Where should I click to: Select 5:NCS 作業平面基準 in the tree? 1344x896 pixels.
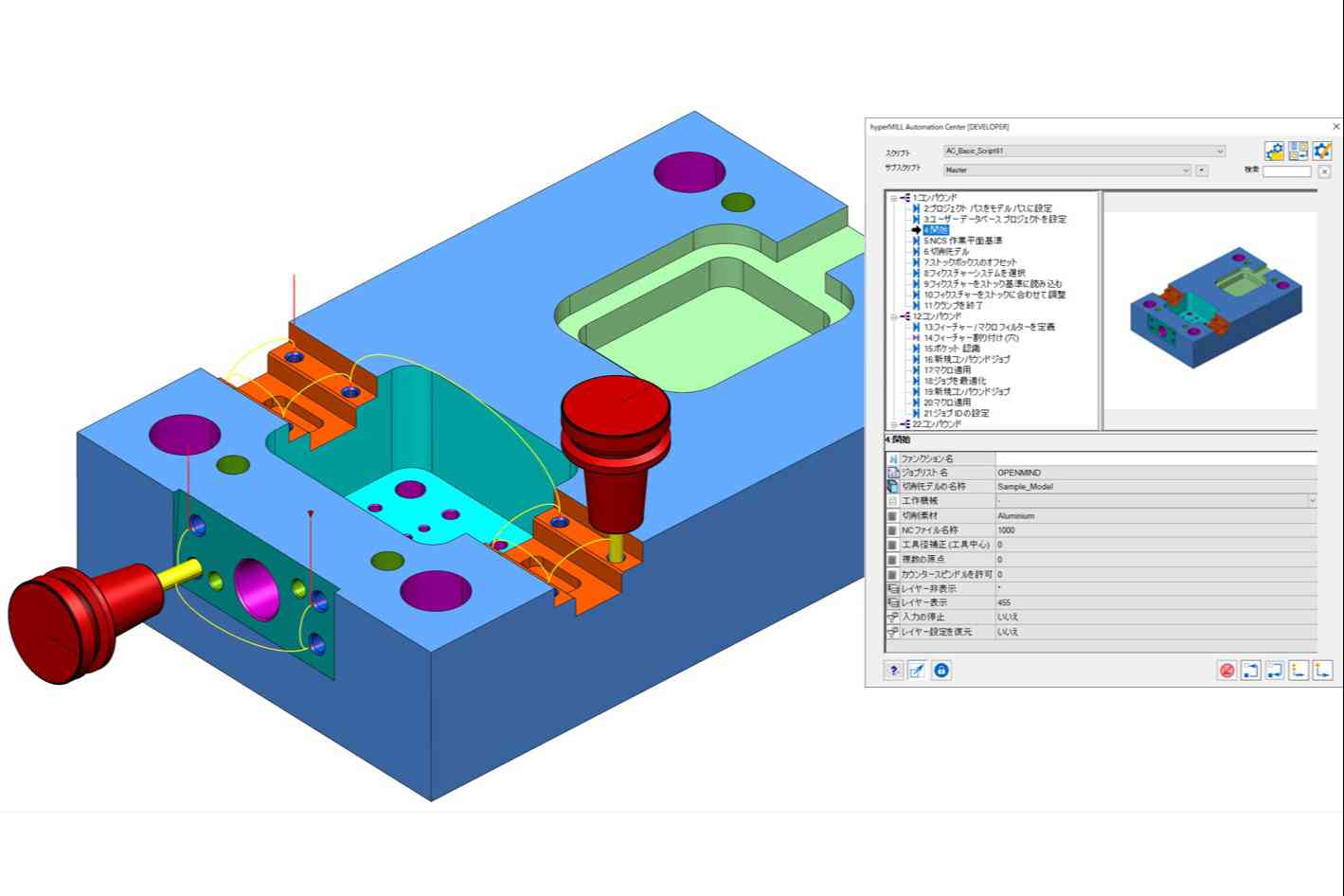pos(962,242)
